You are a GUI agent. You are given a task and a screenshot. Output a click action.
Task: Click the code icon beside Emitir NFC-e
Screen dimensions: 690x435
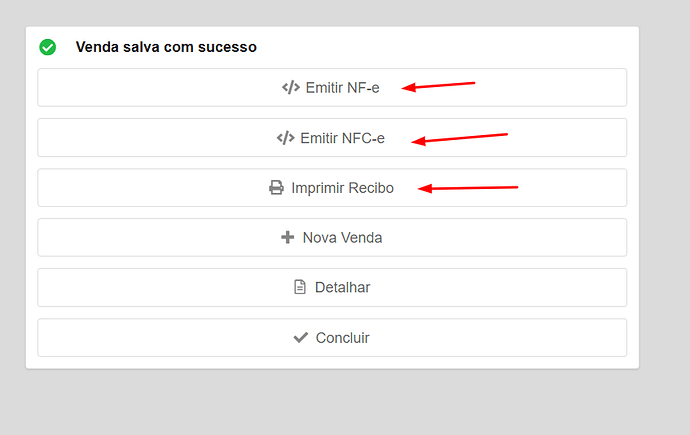pos(285,138)
